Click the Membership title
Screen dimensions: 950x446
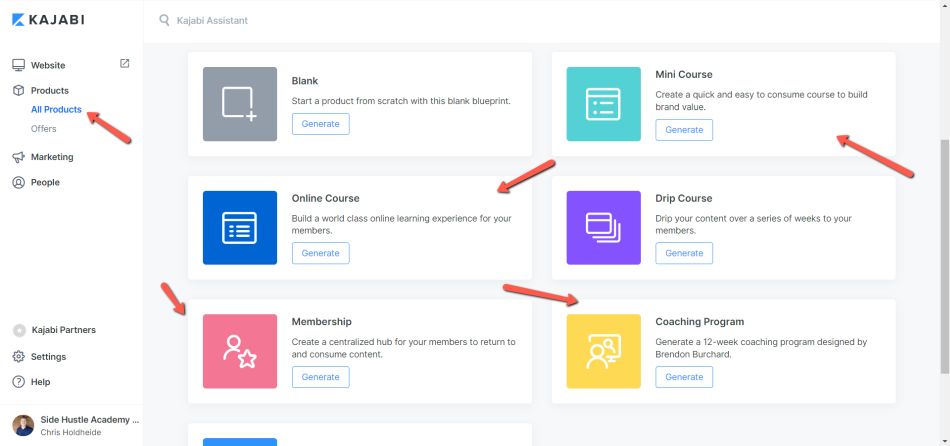click(x=322, y=322)
